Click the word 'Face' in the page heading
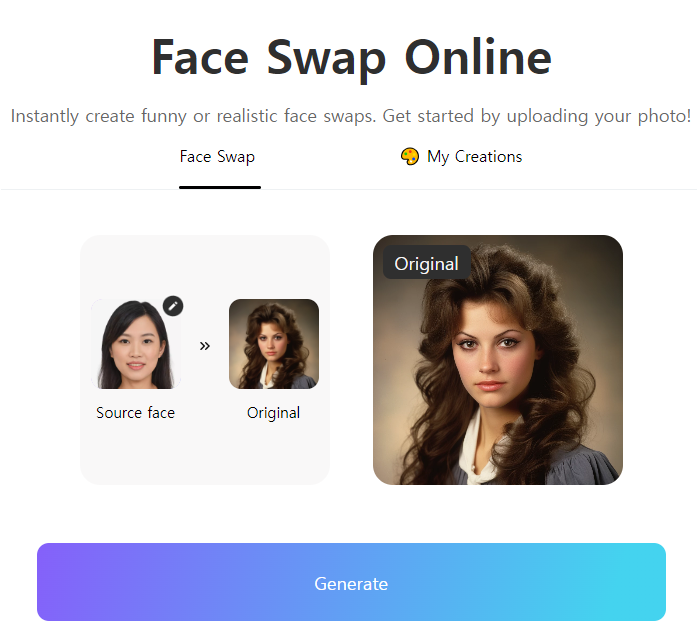 click(x=200, y=57)
